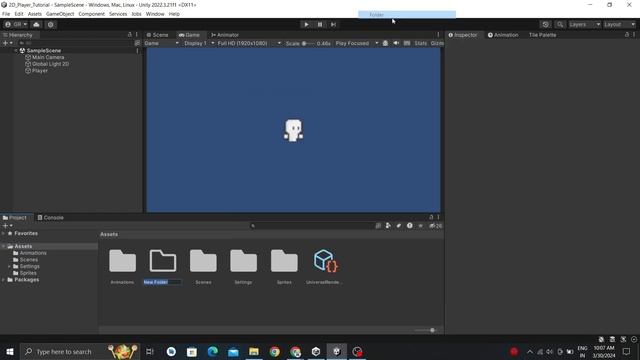Open the cloud services icon
Screen dimensions: 640x360
coord(36,24)
